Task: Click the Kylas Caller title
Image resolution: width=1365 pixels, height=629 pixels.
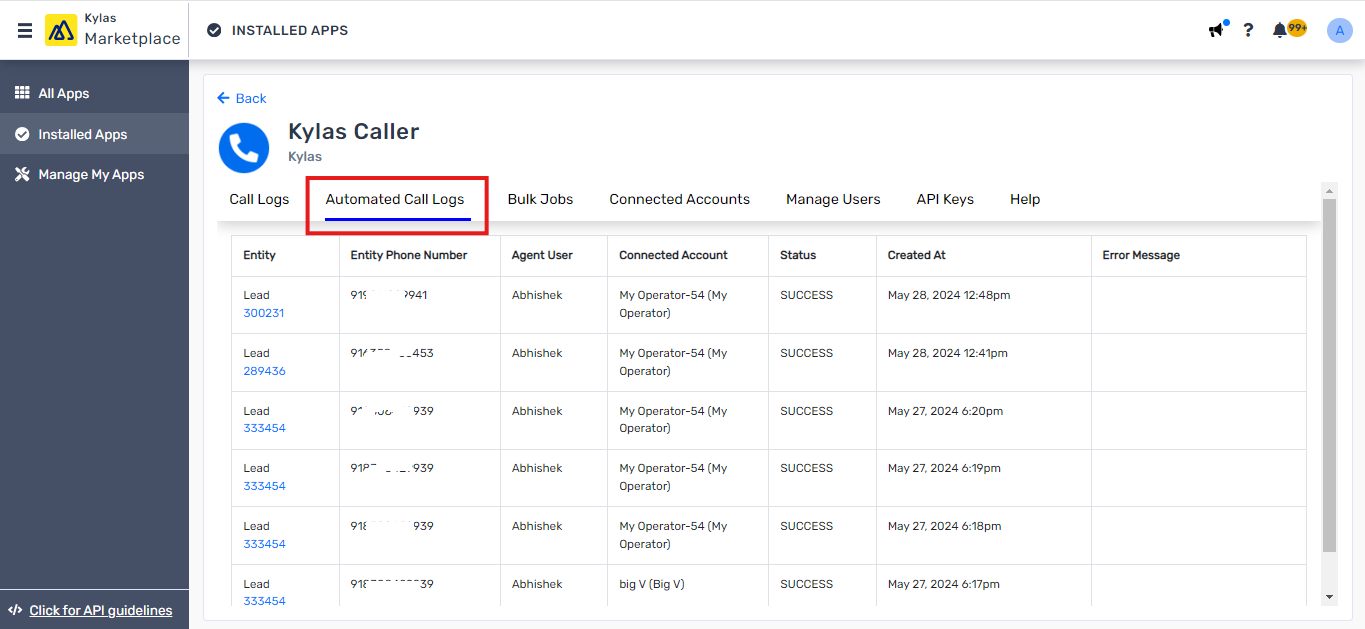Action: [353, 131]
